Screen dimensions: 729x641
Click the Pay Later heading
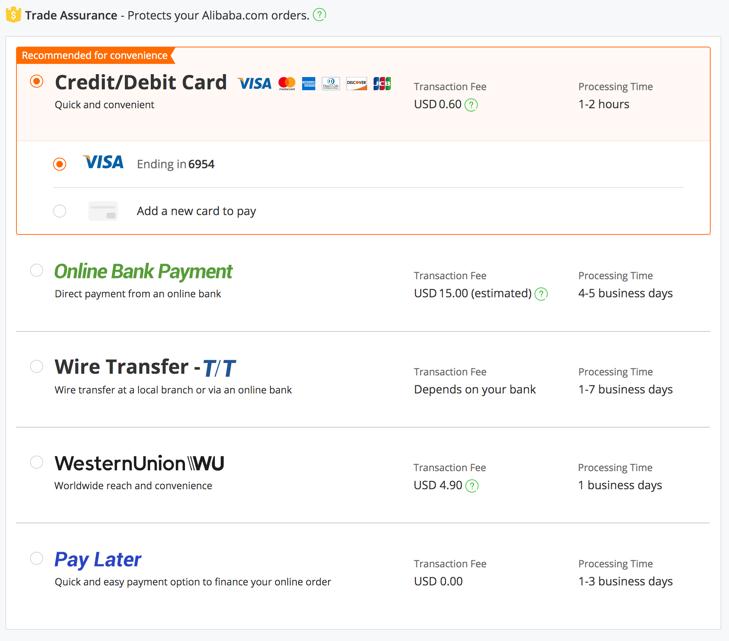click(98, 559)
